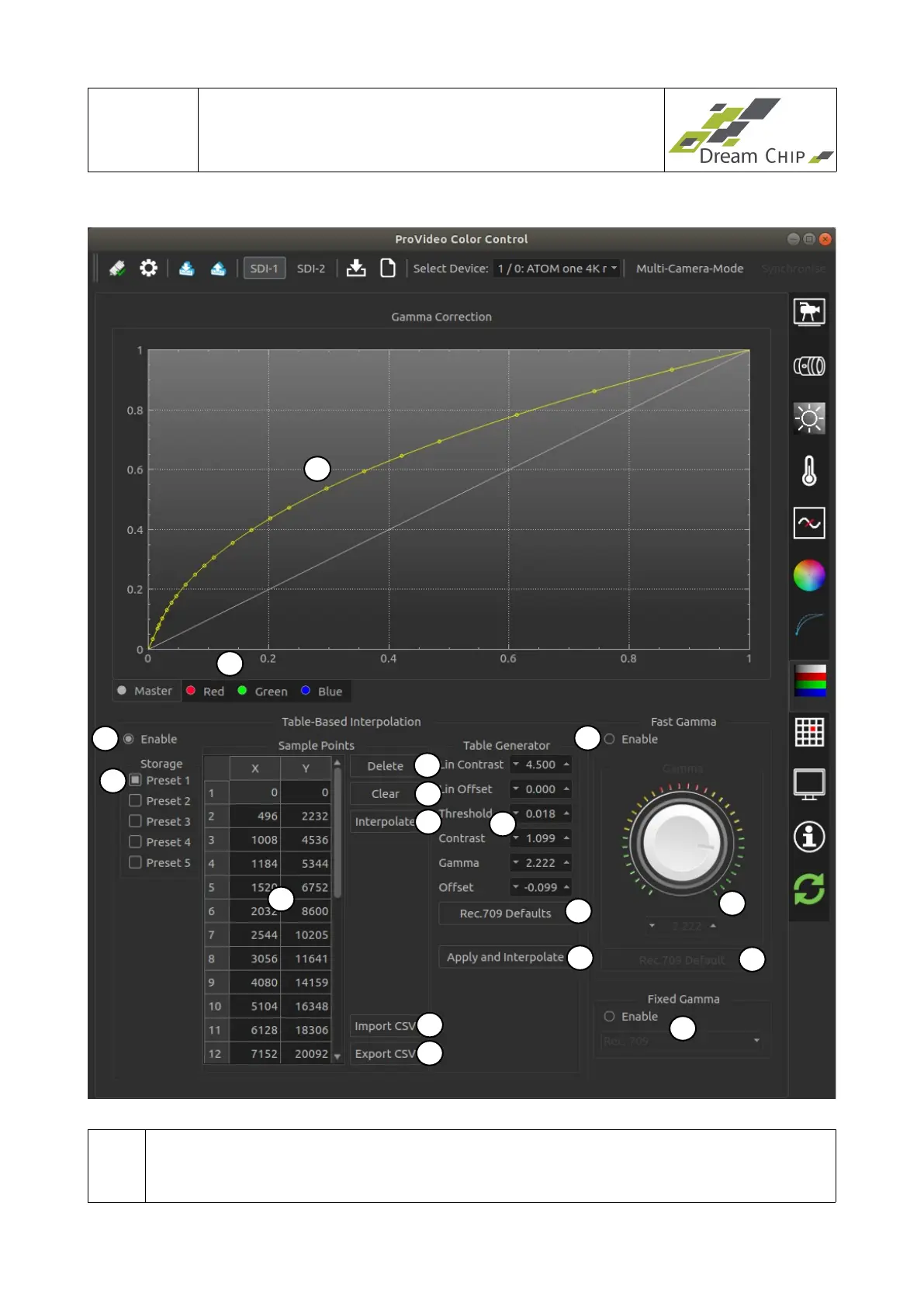Select the Red channel tab
Screen dimensions: 924x1307
(206, 691)
